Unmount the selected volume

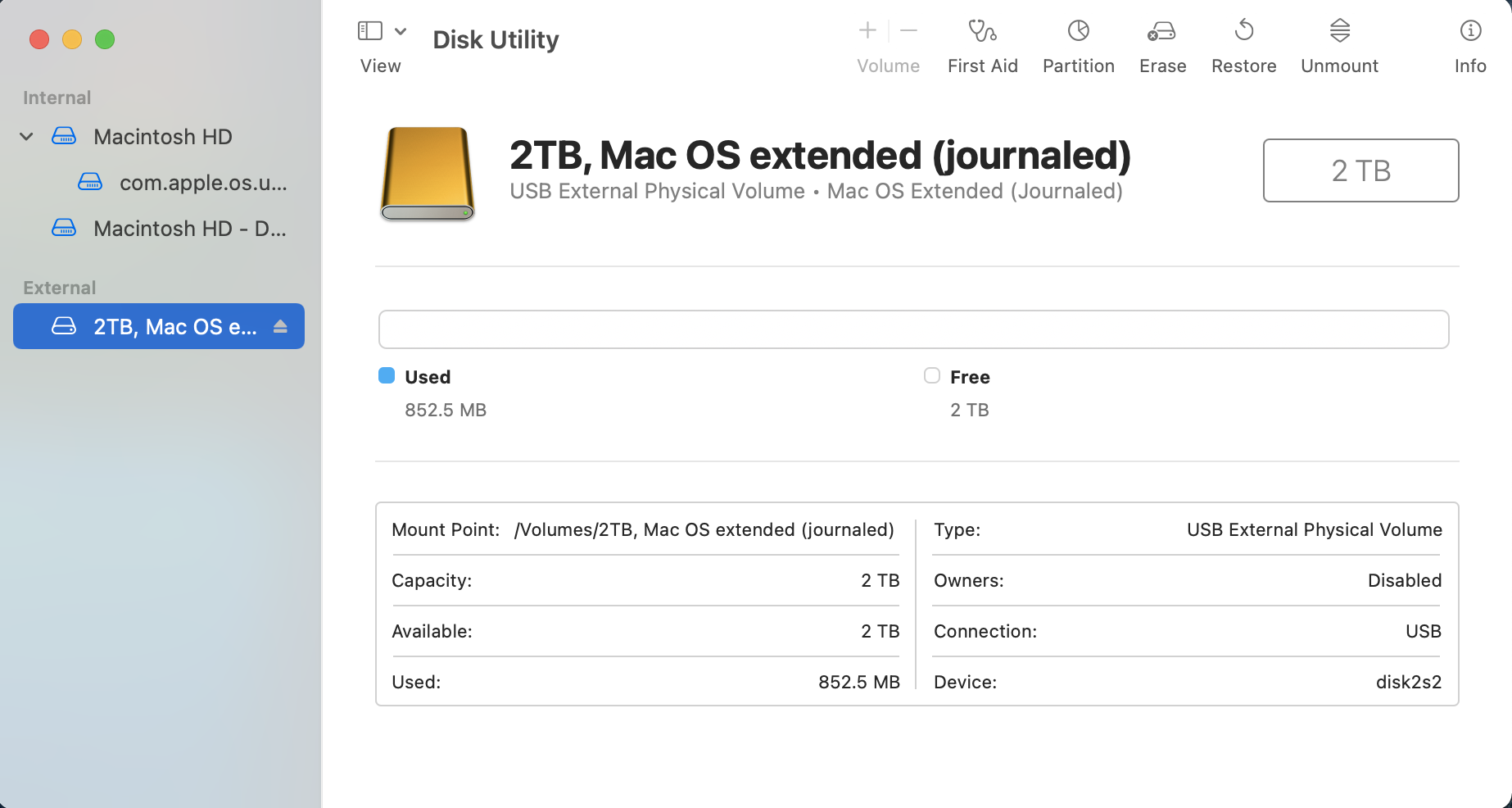[x=1339, y=32]
